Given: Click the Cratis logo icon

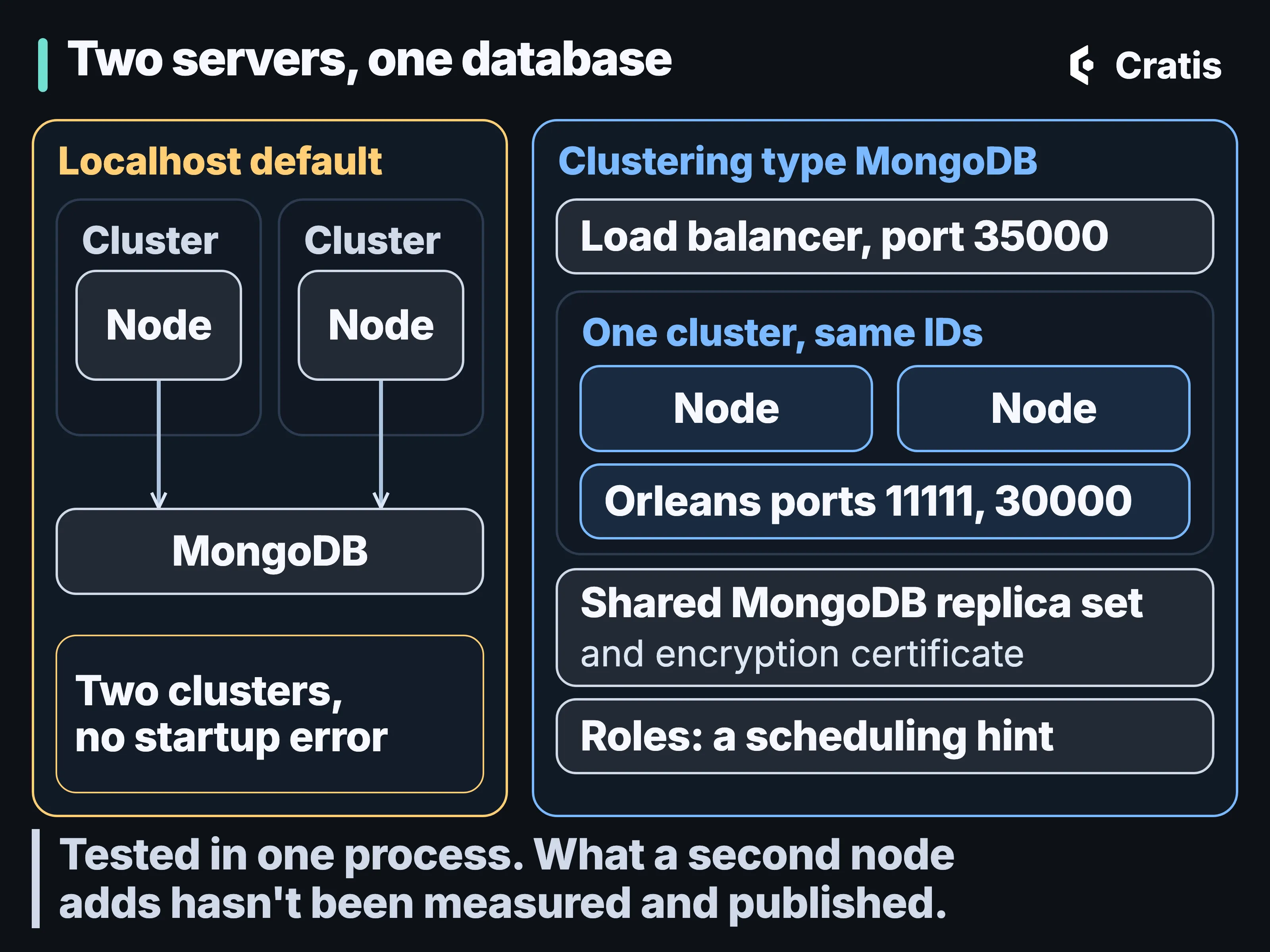Looking at the screenshot, I should 1081,65.
